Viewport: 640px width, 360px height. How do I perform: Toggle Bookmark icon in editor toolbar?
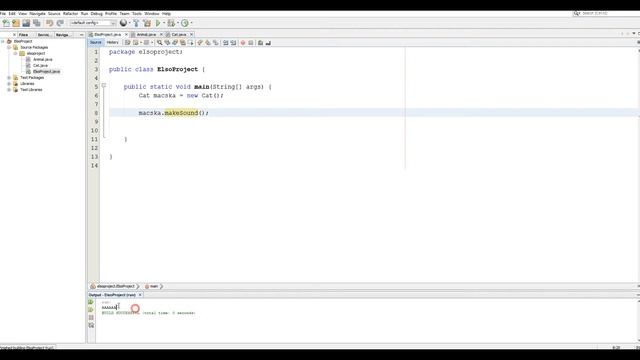point(216,42)
